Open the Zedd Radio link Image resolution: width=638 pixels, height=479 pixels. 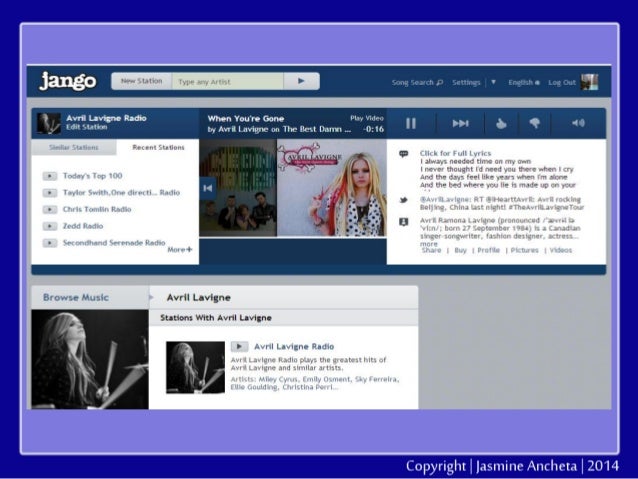(83, 226)
